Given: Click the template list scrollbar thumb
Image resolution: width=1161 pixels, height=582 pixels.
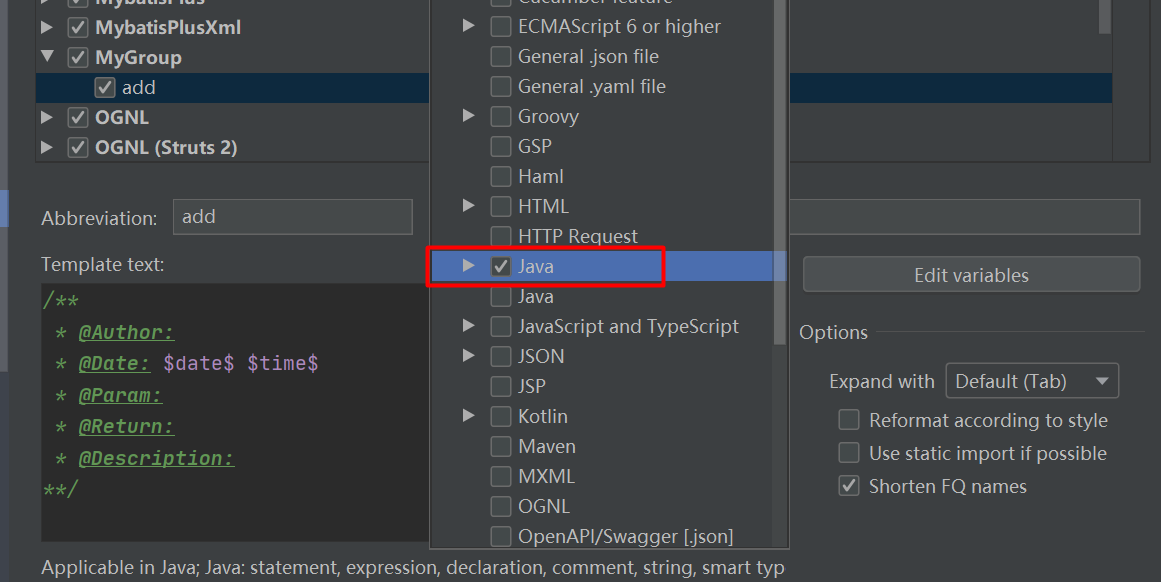Looking at the screenshot, I should tap(1104, 16).
